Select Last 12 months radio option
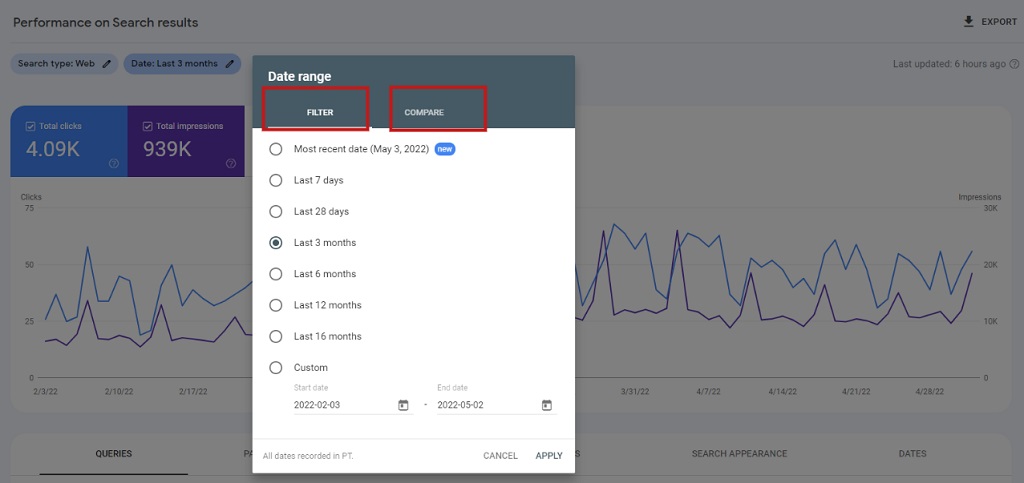The image size is (1024, 483). click(x=276, y=305)
